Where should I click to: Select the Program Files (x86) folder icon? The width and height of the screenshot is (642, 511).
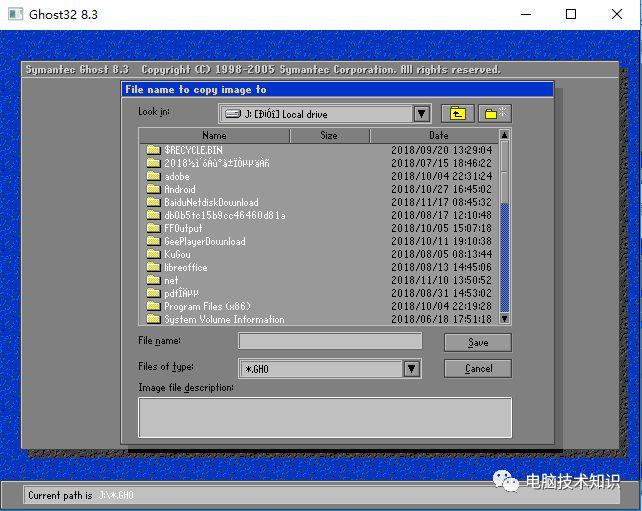[154, 306]
